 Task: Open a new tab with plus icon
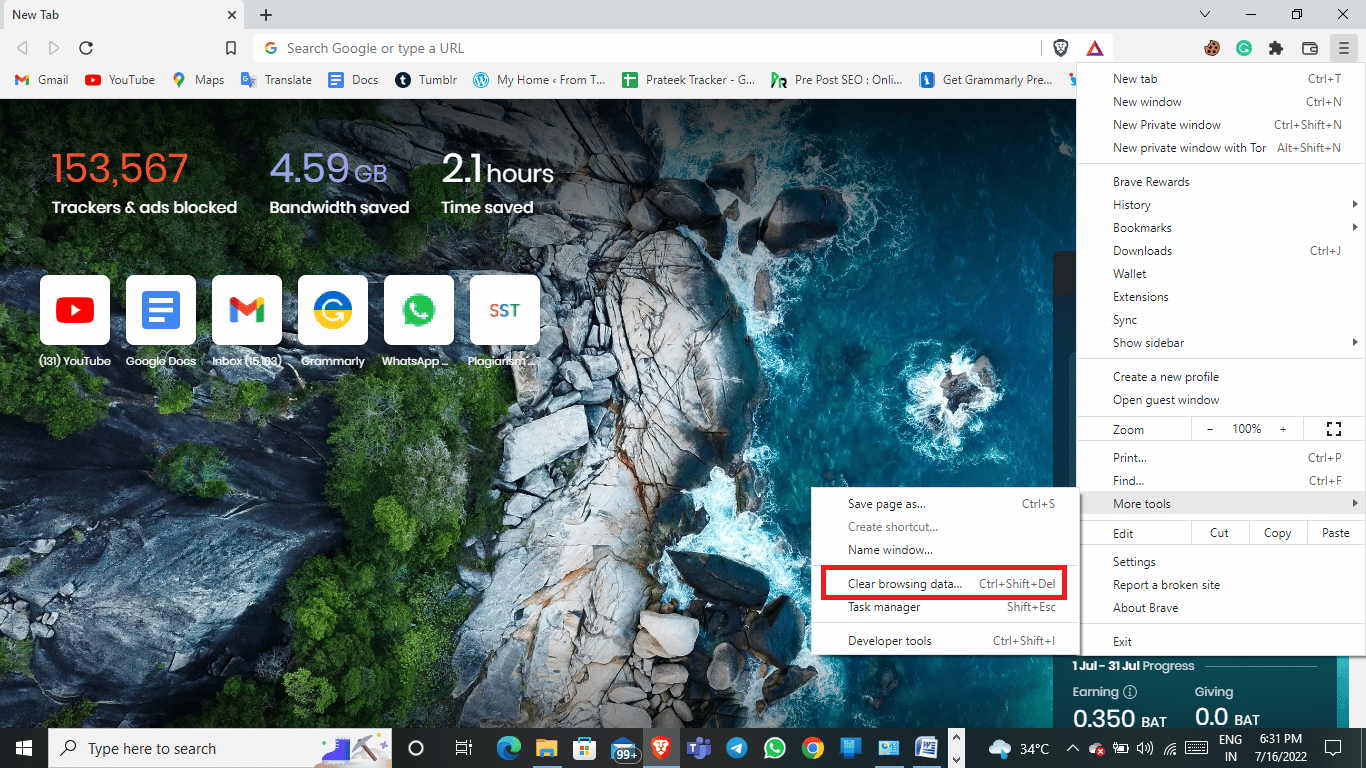point(266,15)
